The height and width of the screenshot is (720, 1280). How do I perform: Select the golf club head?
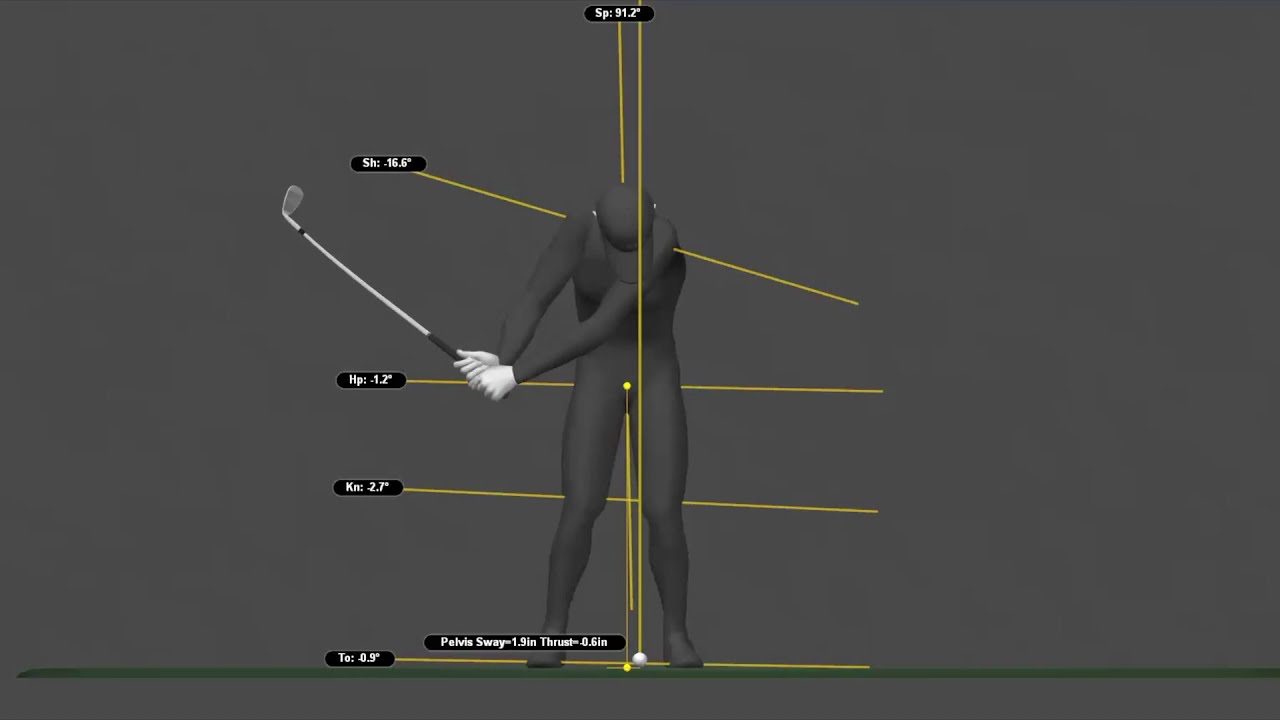click(x=292, y=201)
